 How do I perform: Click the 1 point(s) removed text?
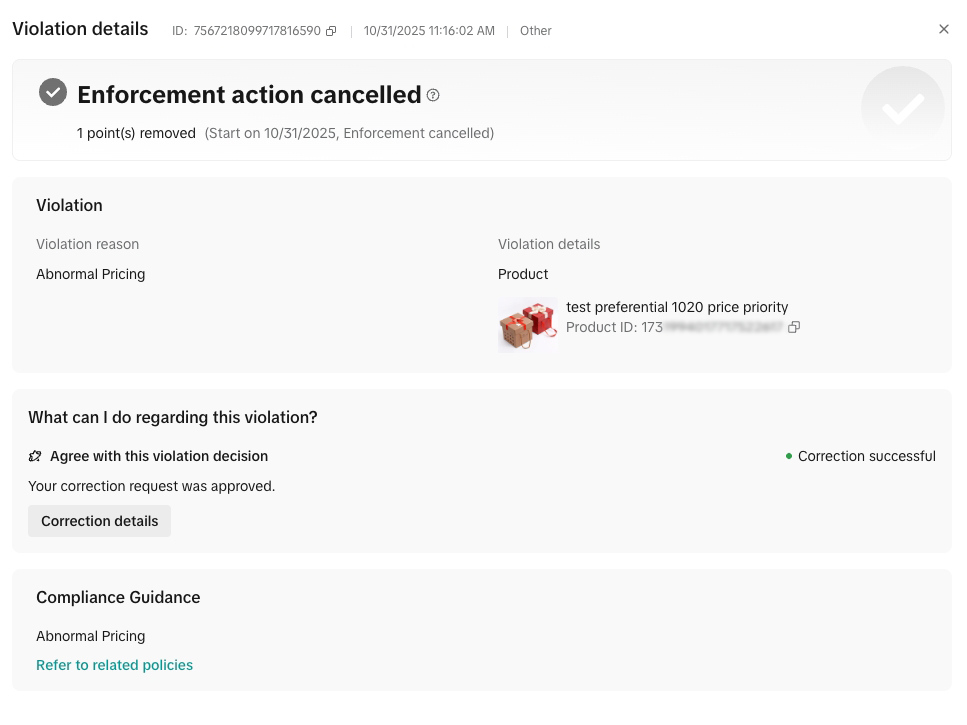(136, 133)
